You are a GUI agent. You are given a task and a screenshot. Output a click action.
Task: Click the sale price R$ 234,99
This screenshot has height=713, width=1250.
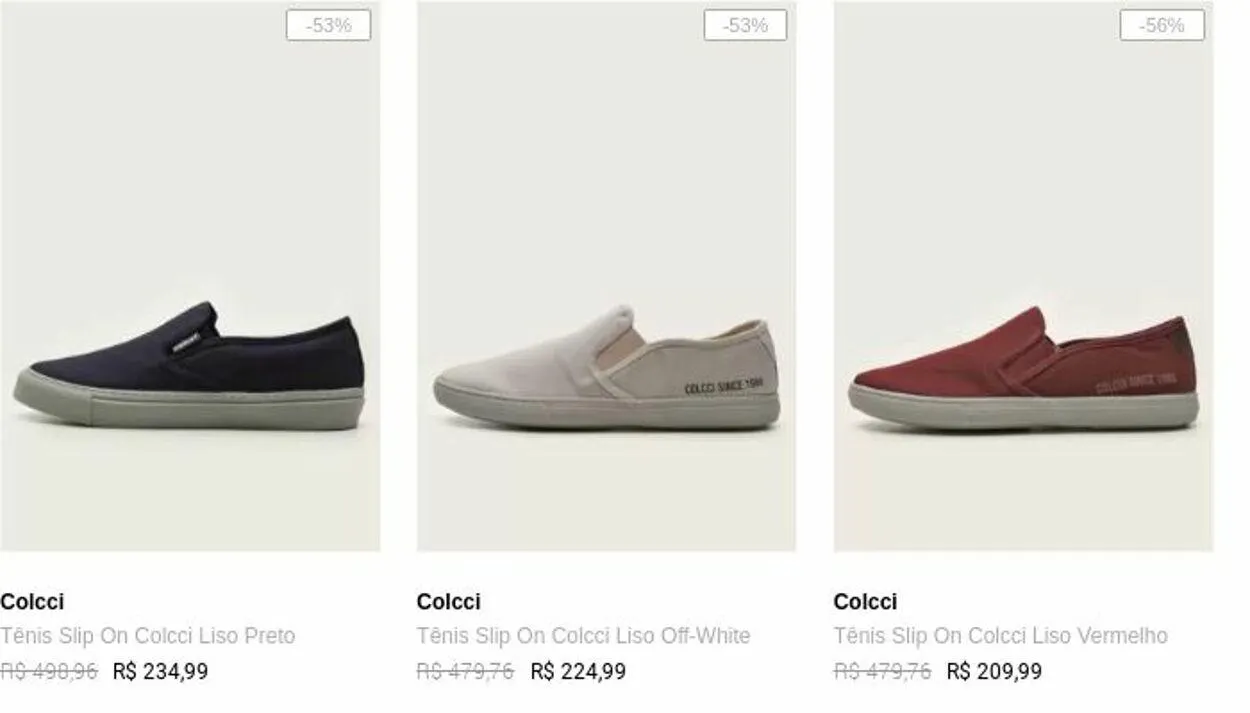pos(161,672)
